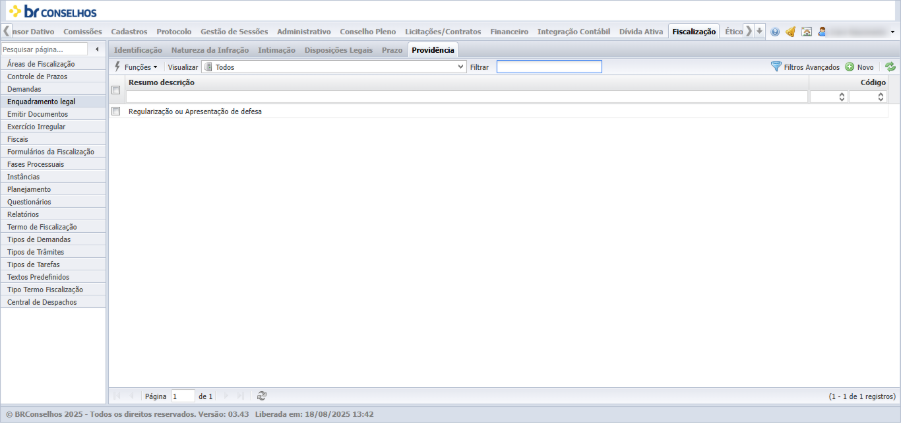Select the Providência tab
This screenshot has height=423, width=901.
pos(433,51)
